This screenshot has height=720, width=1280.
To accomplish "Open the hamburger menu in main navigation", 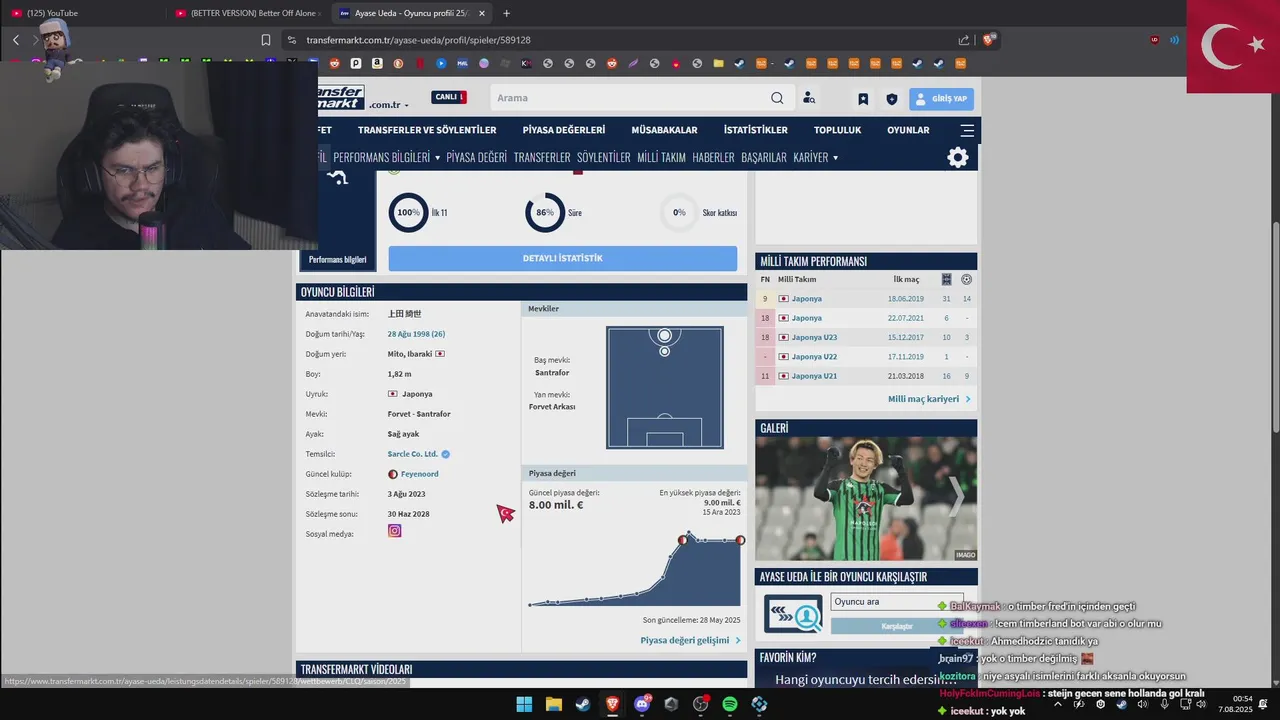I will 967,130.
